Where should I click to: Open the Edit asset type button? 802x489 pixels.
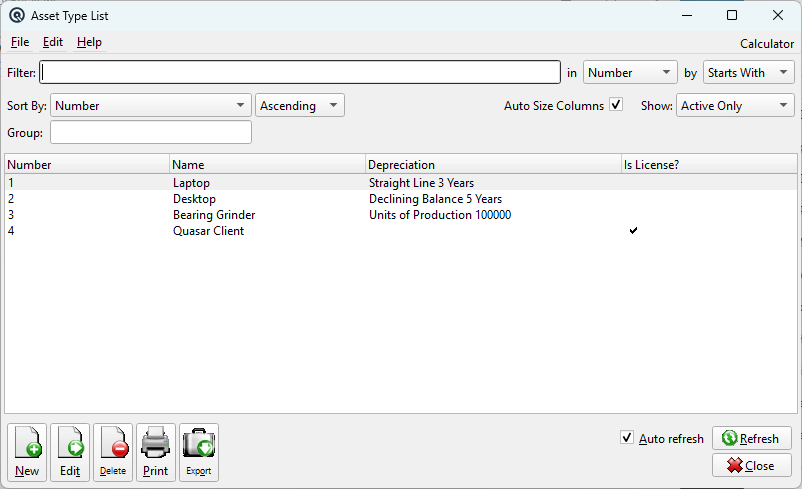click(70, 452)
